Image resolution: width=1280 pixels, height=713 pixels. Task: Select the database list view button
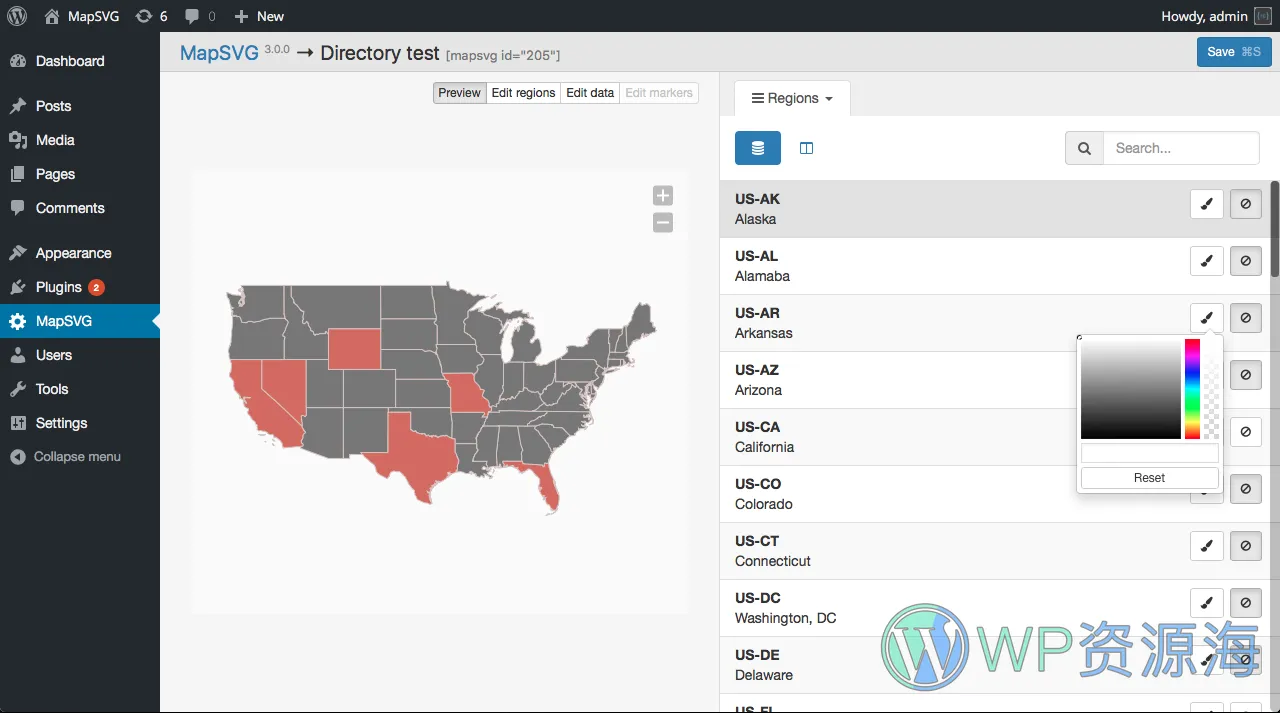click(758, 148)
